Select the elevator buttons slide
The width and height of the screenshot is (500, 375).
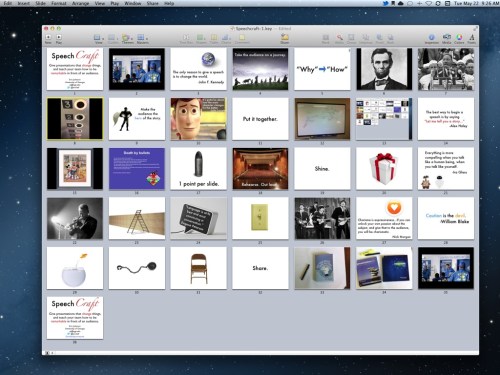tap(75, 119)
